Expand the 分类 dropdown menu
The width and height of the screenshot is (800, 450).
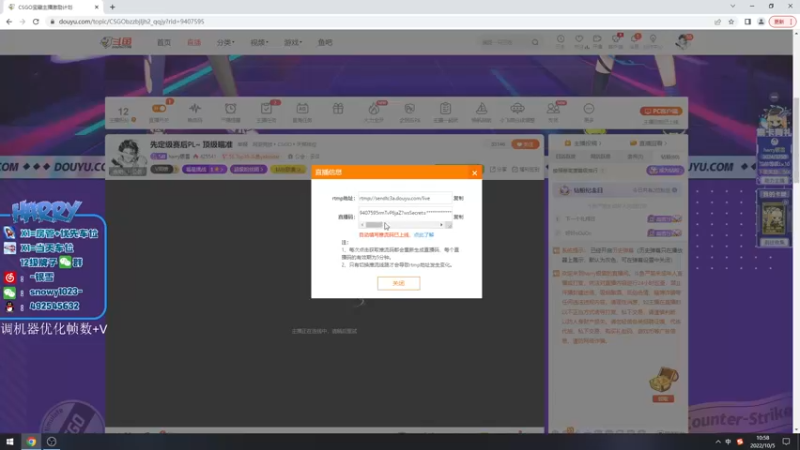(x=226, y=42)
